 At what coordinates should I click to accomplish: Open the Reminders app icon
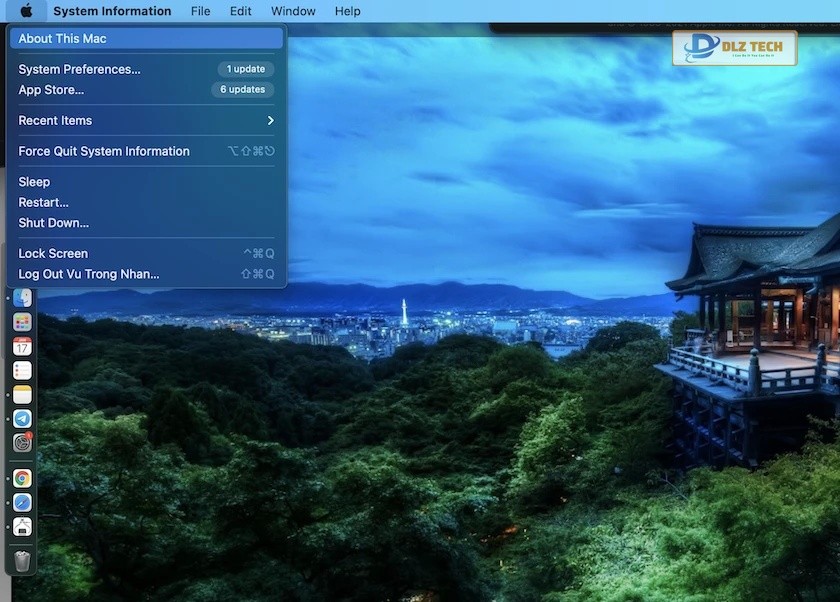(x=22, y=370)
